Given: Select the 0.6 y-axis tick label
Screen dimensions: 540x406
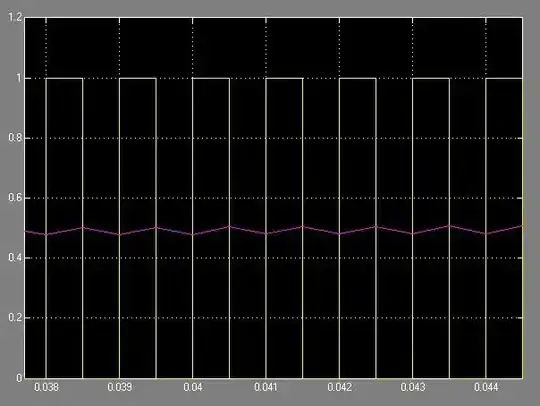Looking at the screenshot, I should tap(15, 198).
